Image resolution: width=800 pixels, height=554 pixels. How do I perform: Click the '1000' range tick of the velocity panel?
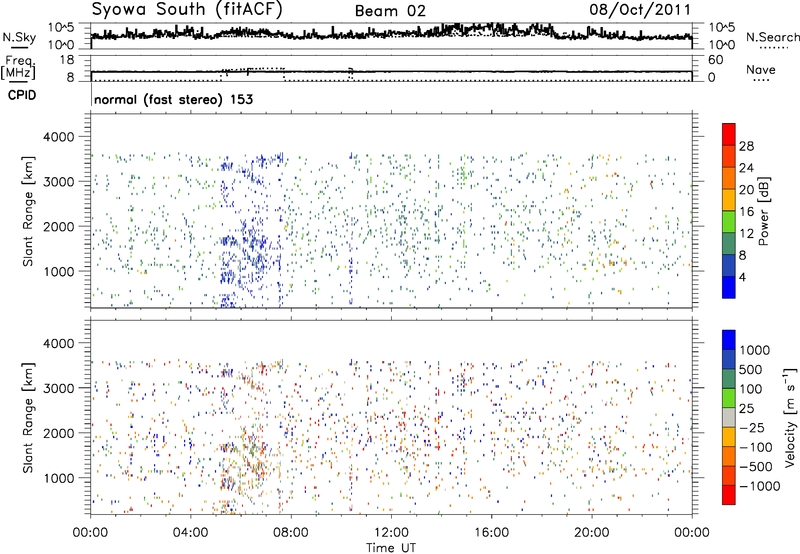58,478
